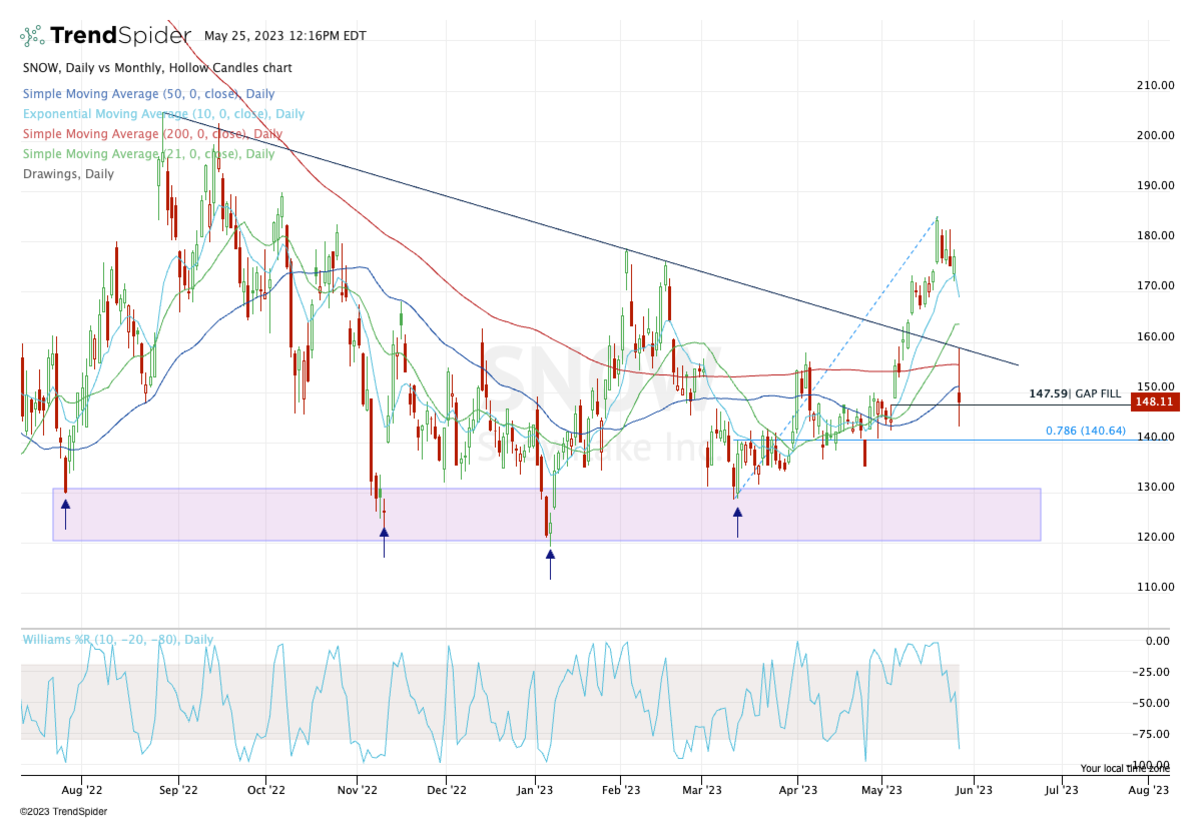This screenshot has width=1200, height=821.
Task: Click the 0.786 (140.64) Fibonacci label
Action: (x=1085, y=431)
